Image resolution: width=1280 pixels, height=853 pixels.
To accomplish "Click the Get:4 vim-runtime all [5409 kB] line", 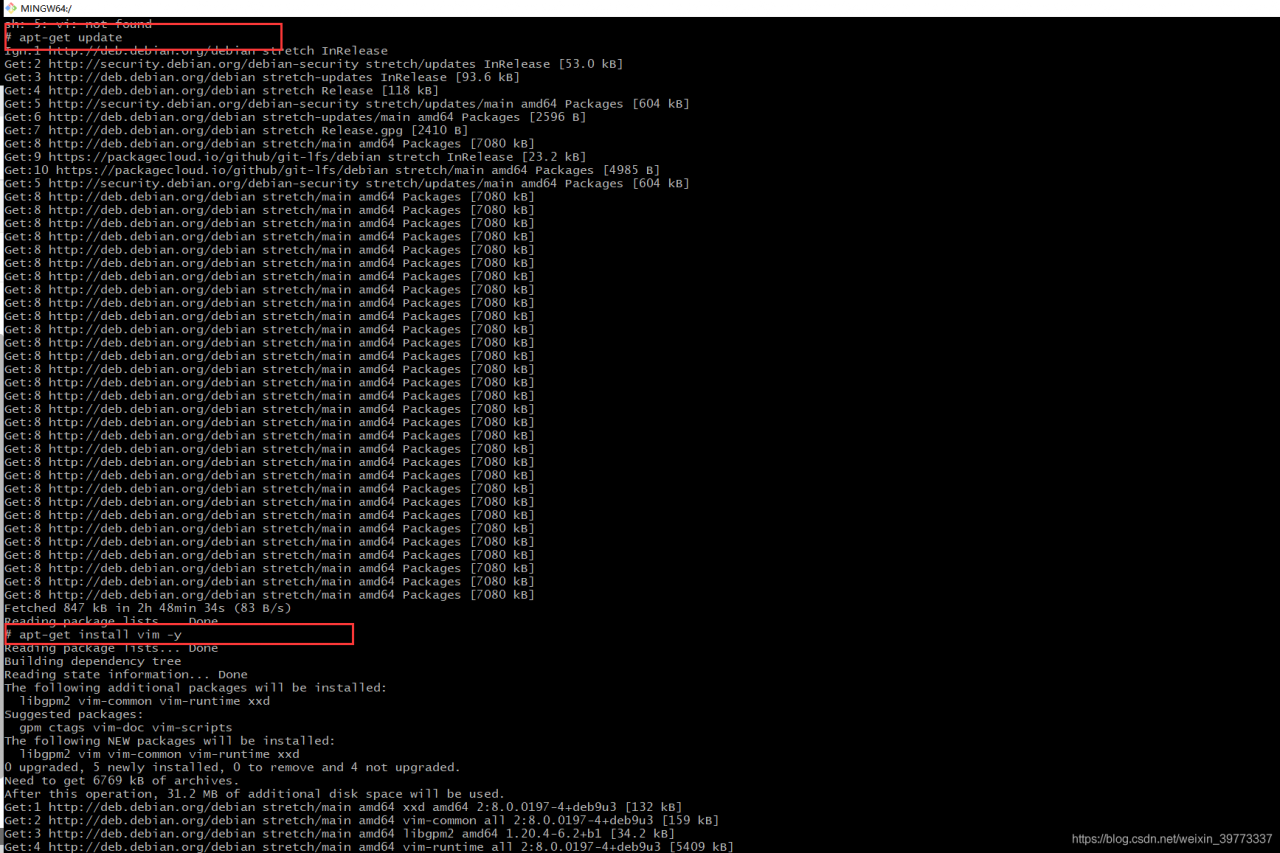I will coord(369,847).
